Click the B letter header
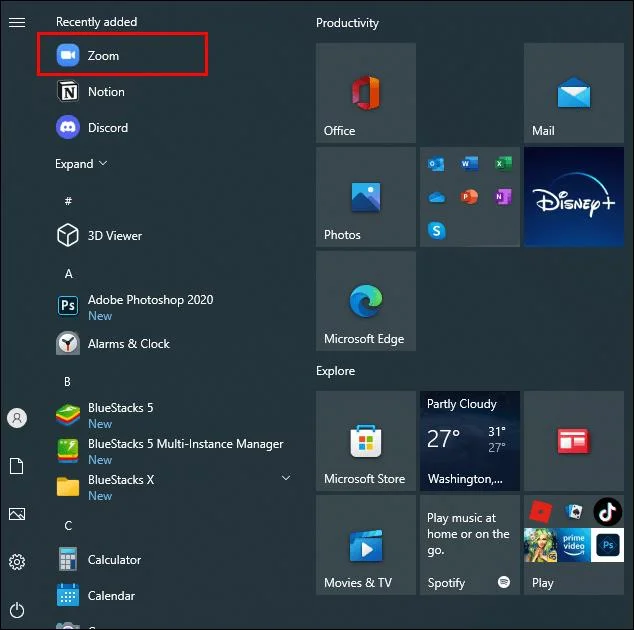The image size is (634, 630). tap(68, 381)
